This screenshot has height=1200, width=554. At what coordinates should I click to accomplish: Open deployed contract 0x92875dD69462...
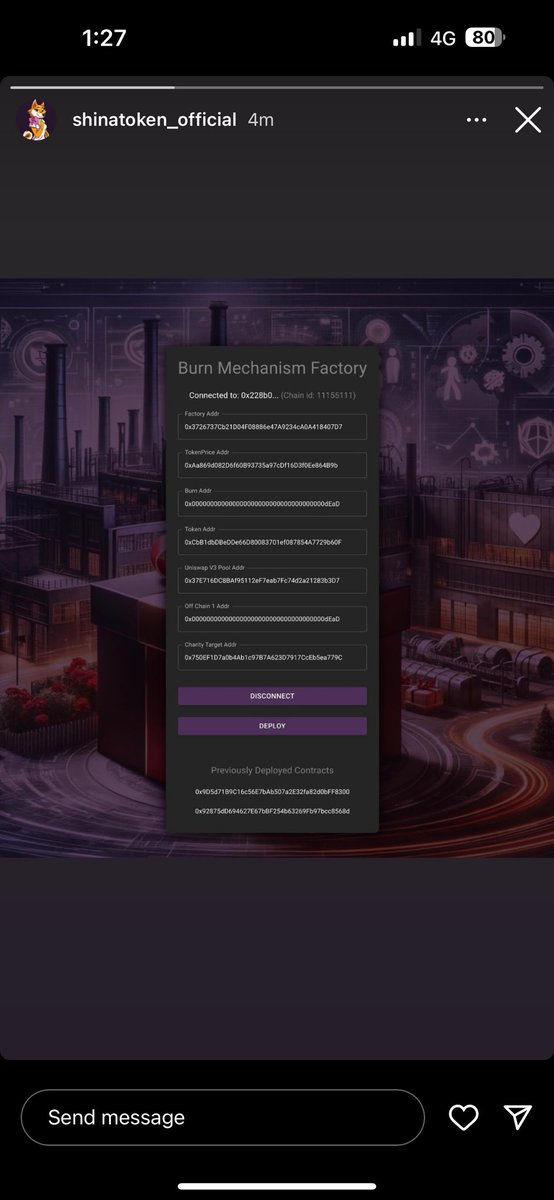(x=272, y=811)
